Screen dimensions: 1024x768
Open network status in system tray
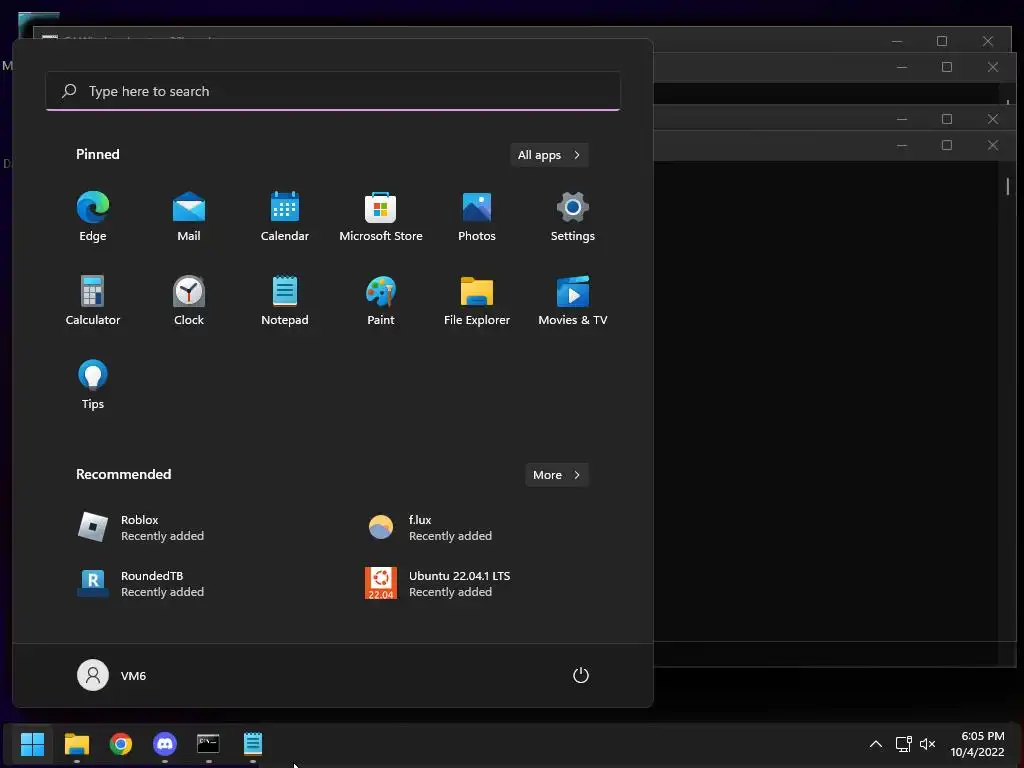pyautogui.click(x=903, y=744)
